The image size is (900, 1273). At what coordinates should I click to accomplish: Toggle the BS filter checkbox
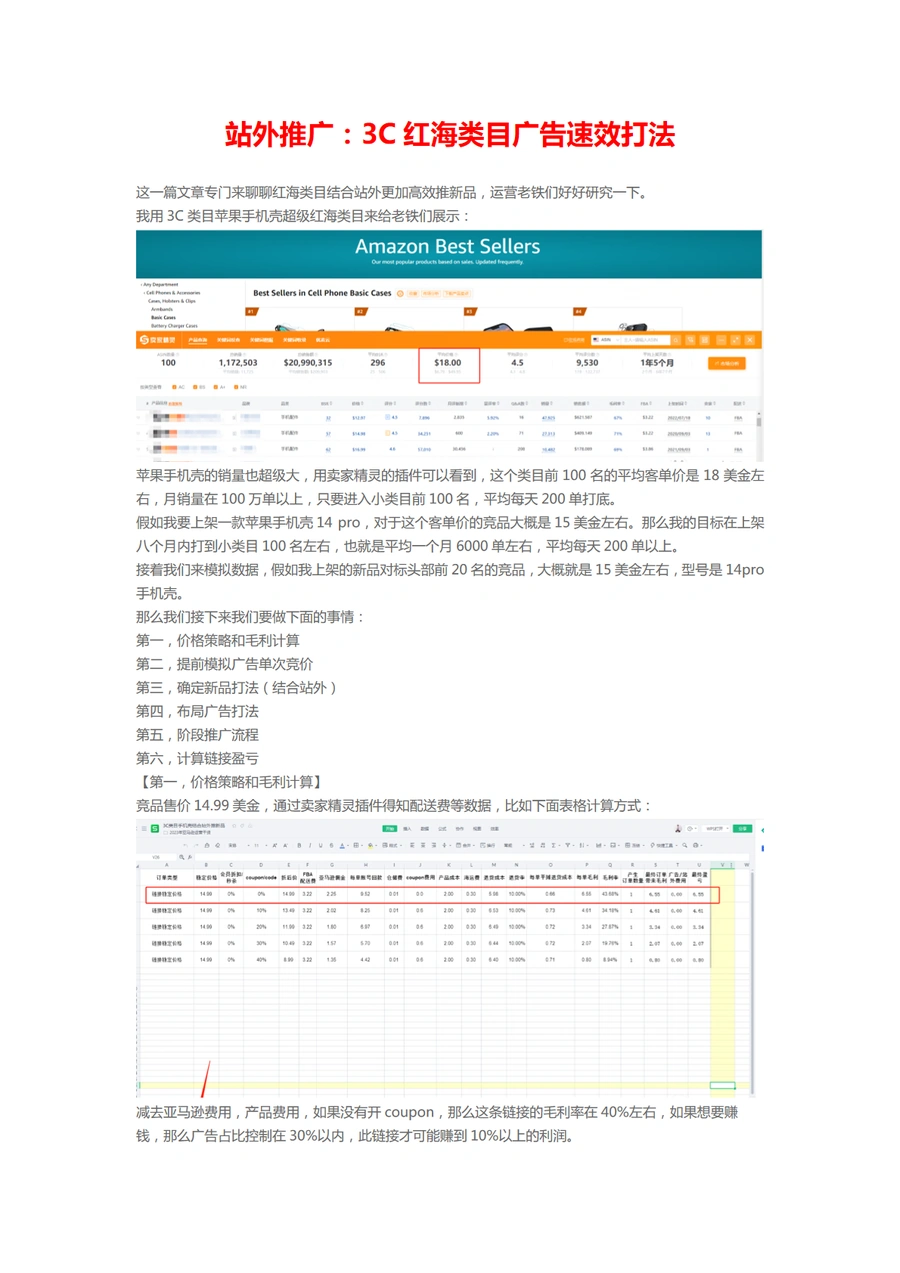coord(195,387)
